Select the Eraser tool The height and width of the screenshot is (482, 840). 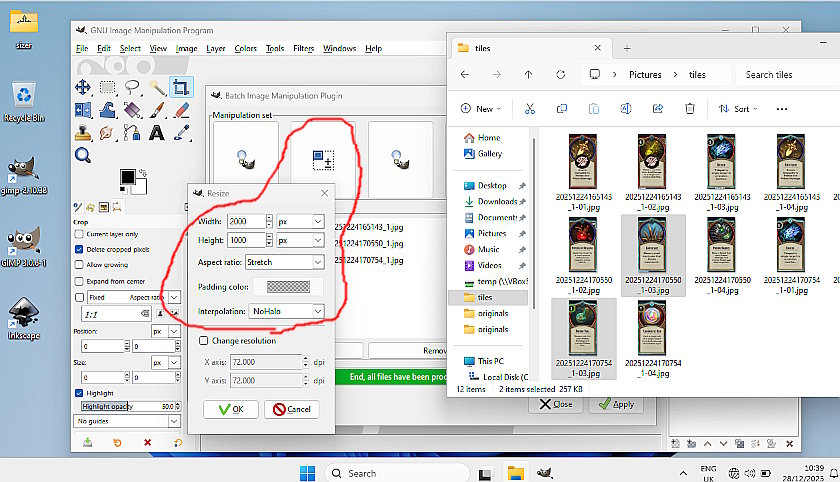pos(182,110)
